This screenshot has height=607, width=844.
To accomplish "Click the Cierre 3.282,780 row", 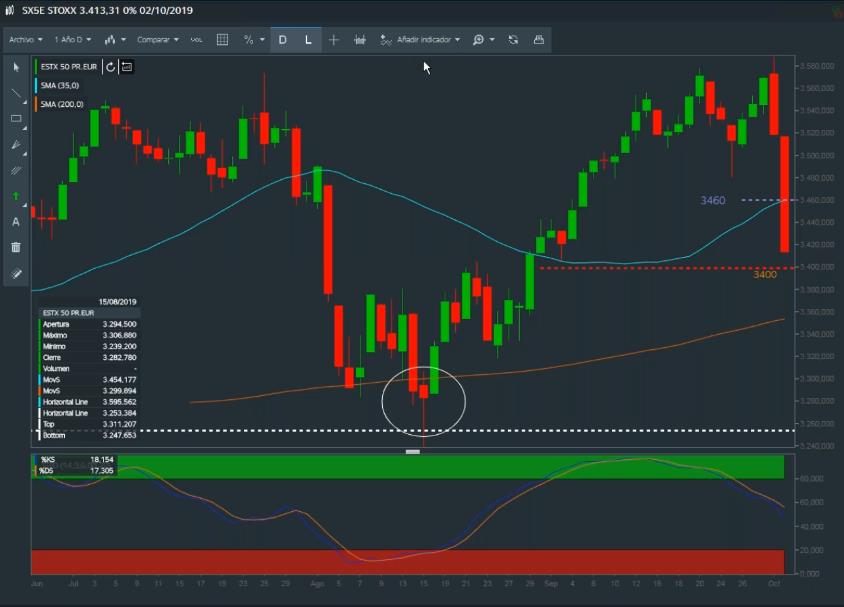I will pyautogui.click(x=89, y=357).
